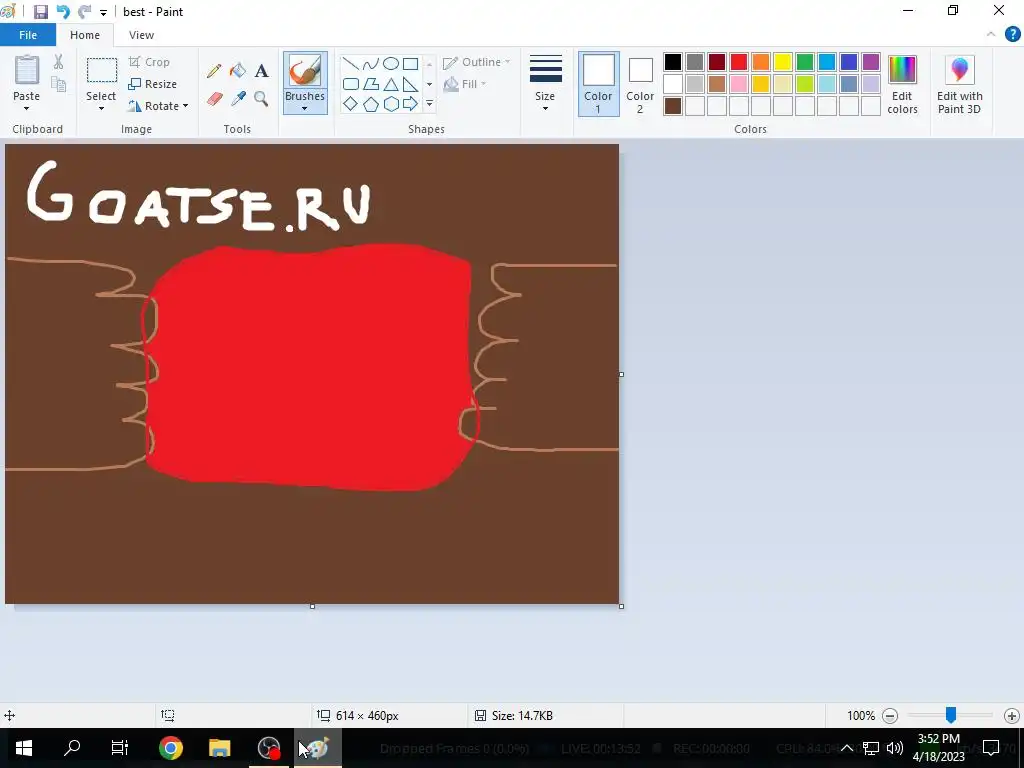Choose the Hexagon shape

[x=391, y=104]
